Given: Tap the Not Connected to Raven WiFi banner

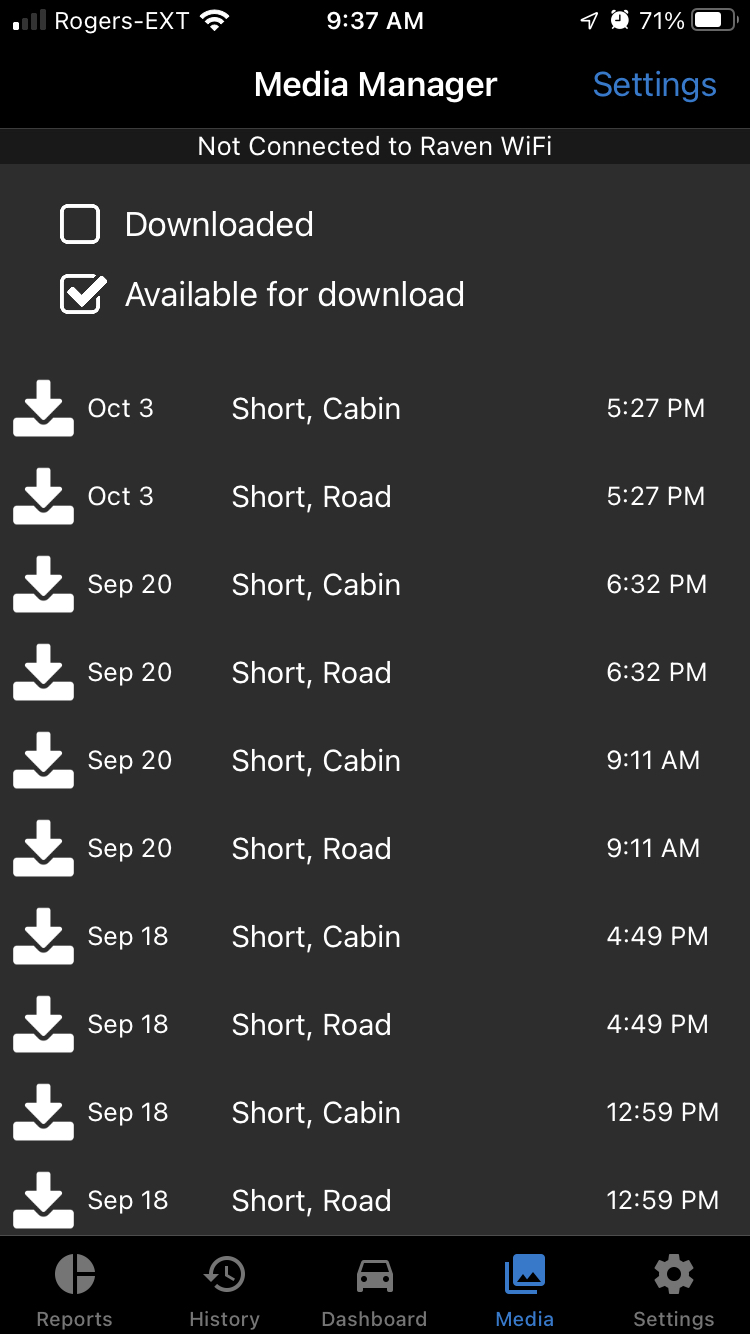Looking at the screenshot, I should point(375,147).
